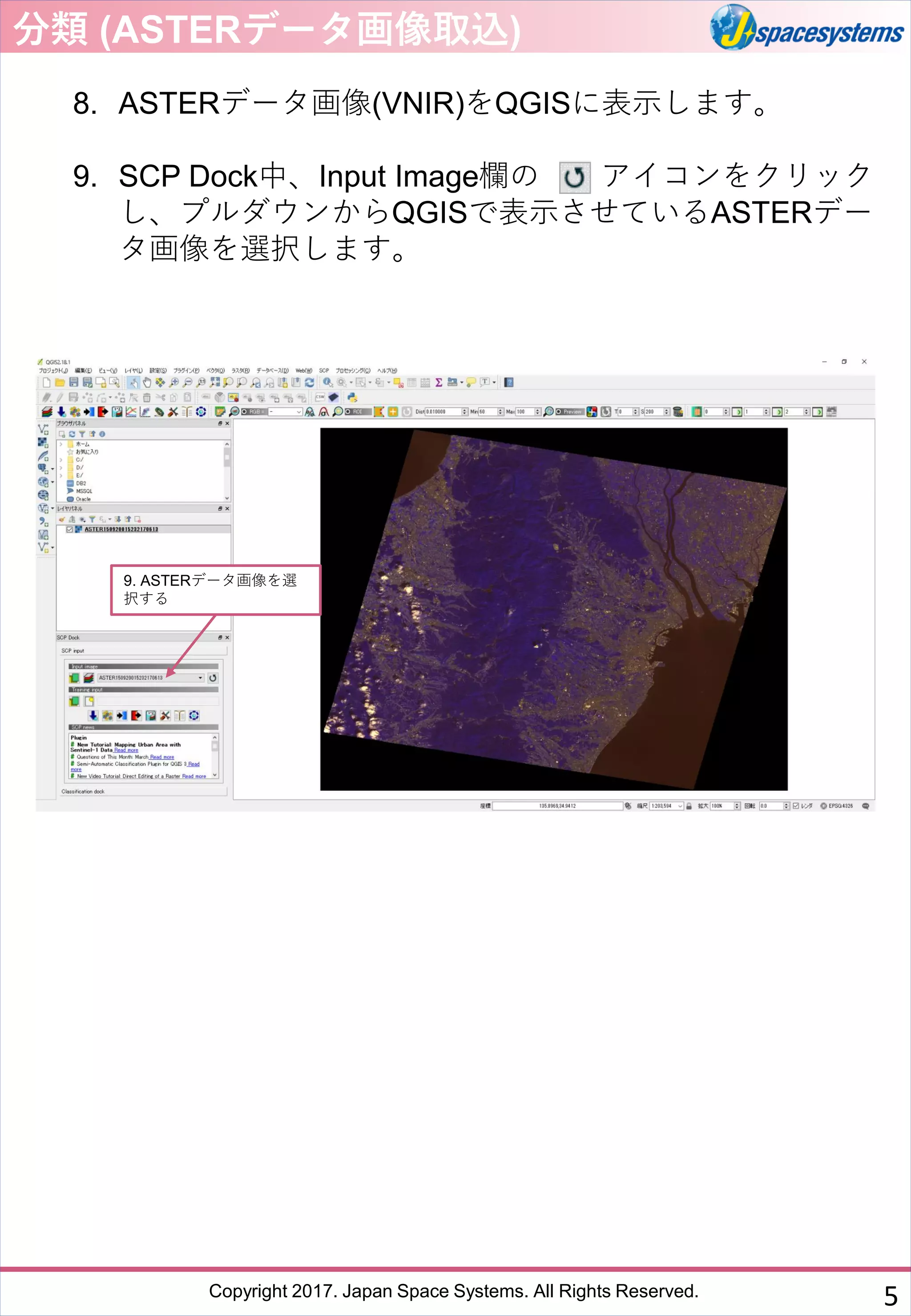Open the SCP menu
The width and height of the screenshot is (911, 1316).
click(x=324, y=370)
